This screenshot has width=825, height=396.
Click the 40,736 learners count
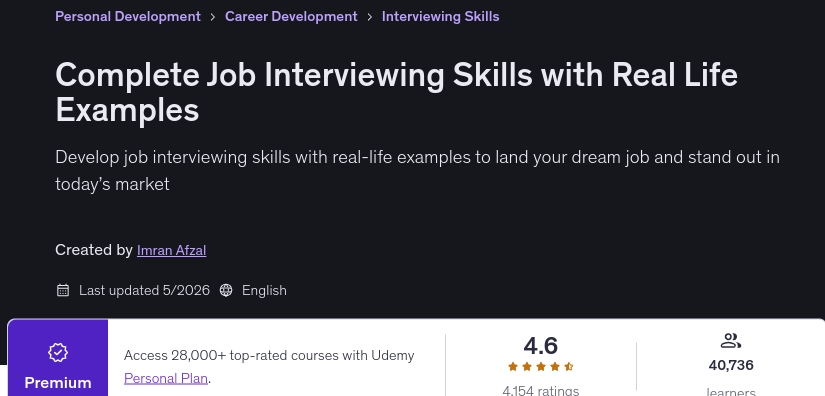point(731,365)
